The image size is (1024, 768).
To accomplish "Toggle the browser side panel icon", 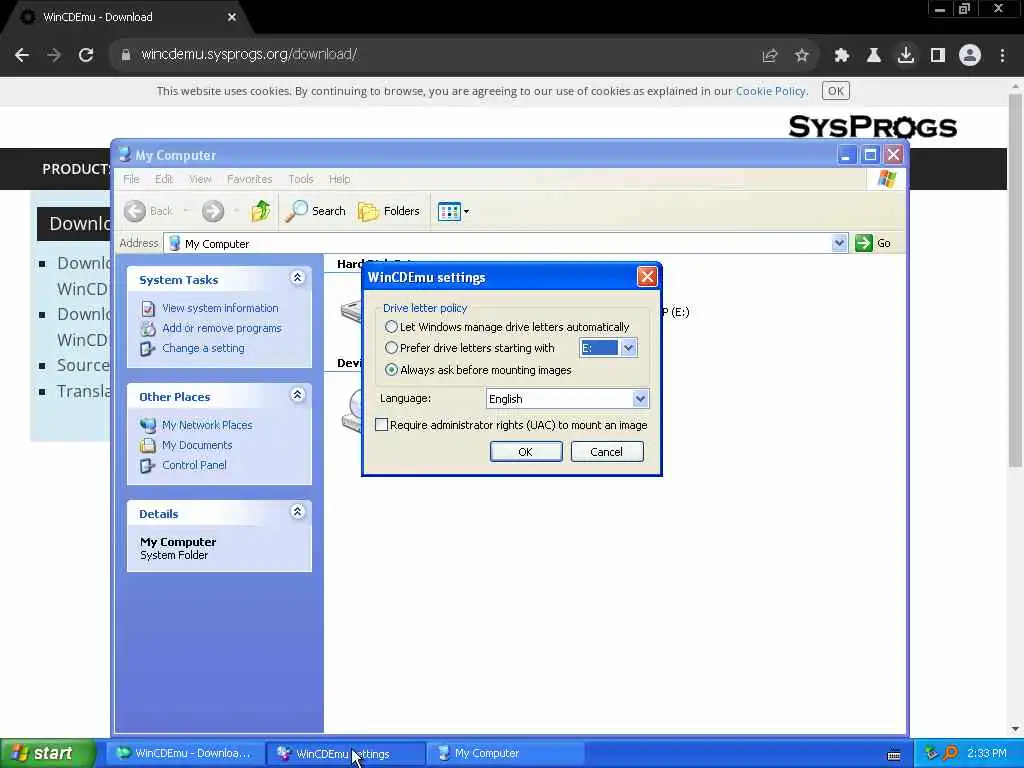I will point(938,56).
